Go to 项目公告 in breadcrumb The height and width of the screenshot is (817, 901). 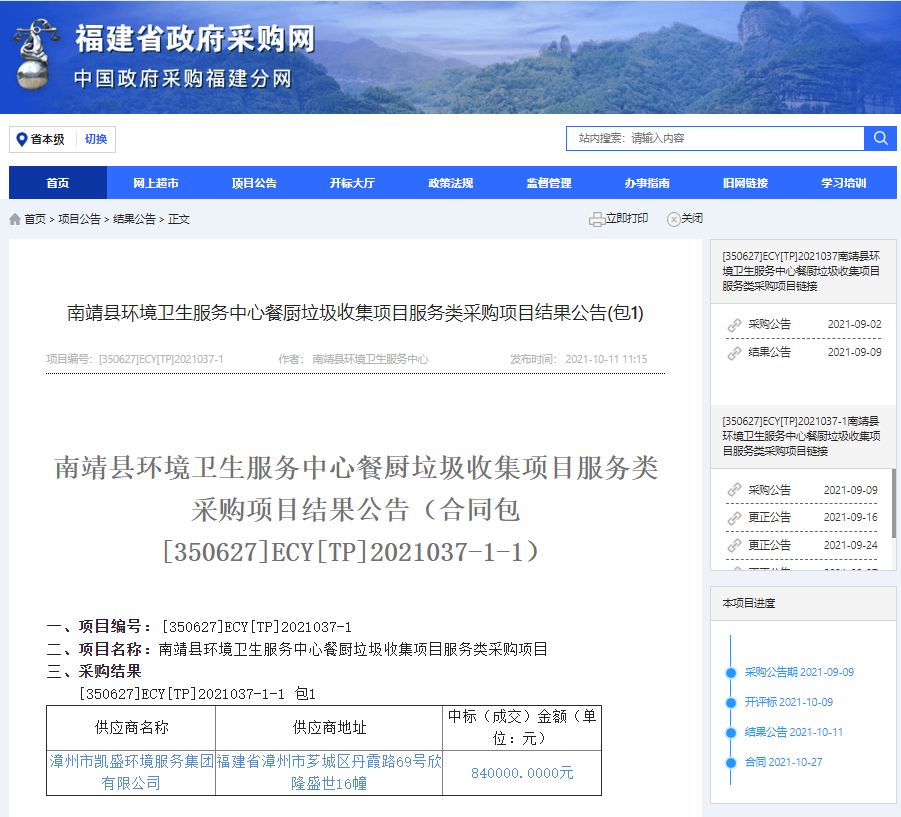[x=79, y=219]
